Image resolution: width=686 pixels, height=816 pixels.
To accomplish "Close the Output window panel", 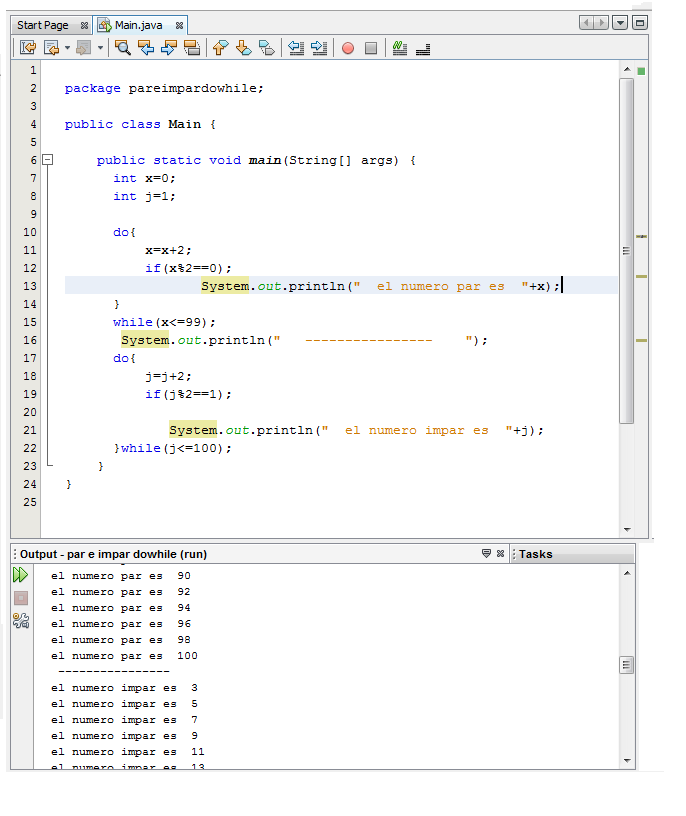I will point(500,553).
